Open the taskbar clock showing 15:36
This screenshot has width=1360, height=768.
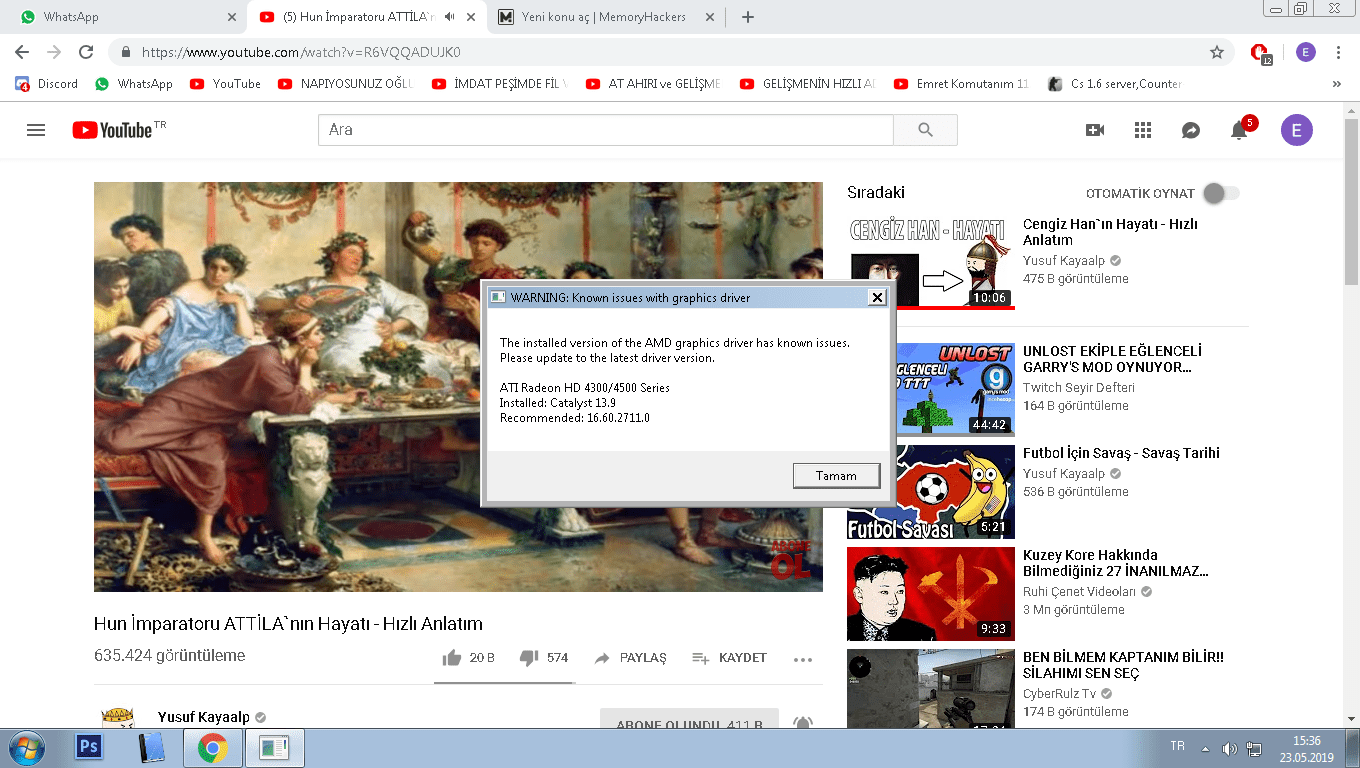[x=1306, y=748]
